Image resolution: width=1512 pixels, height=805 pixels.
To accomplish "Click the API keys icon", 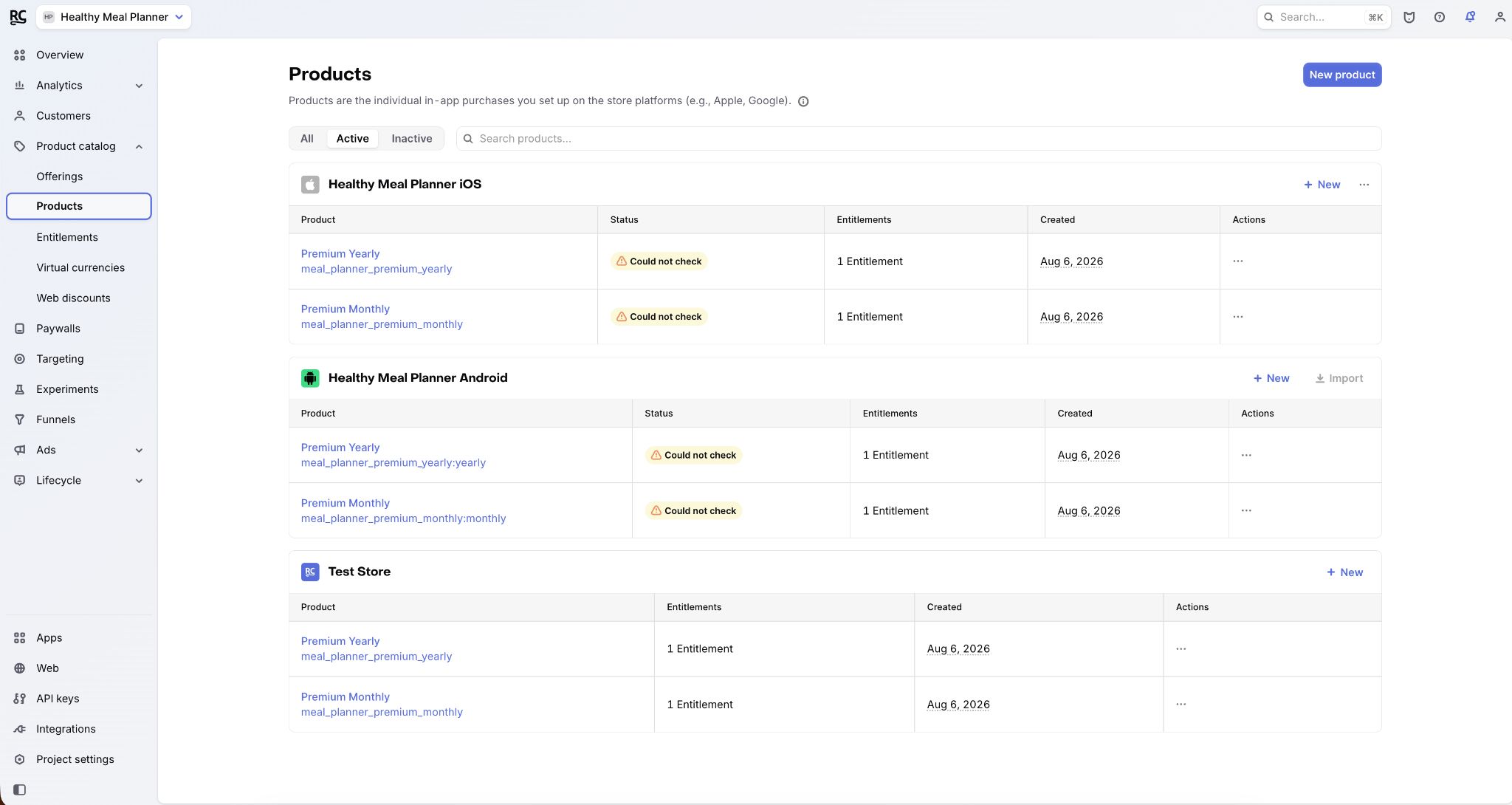I will (20, 699).
